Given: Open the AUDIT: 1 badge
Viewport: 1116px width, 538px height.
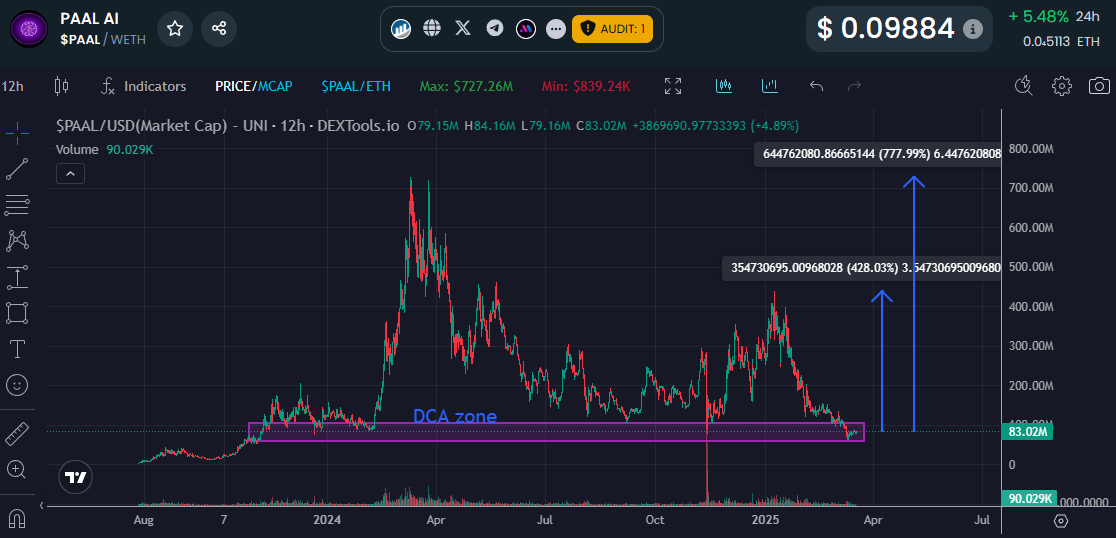Looking at the screenshot, I should point(612,28).
